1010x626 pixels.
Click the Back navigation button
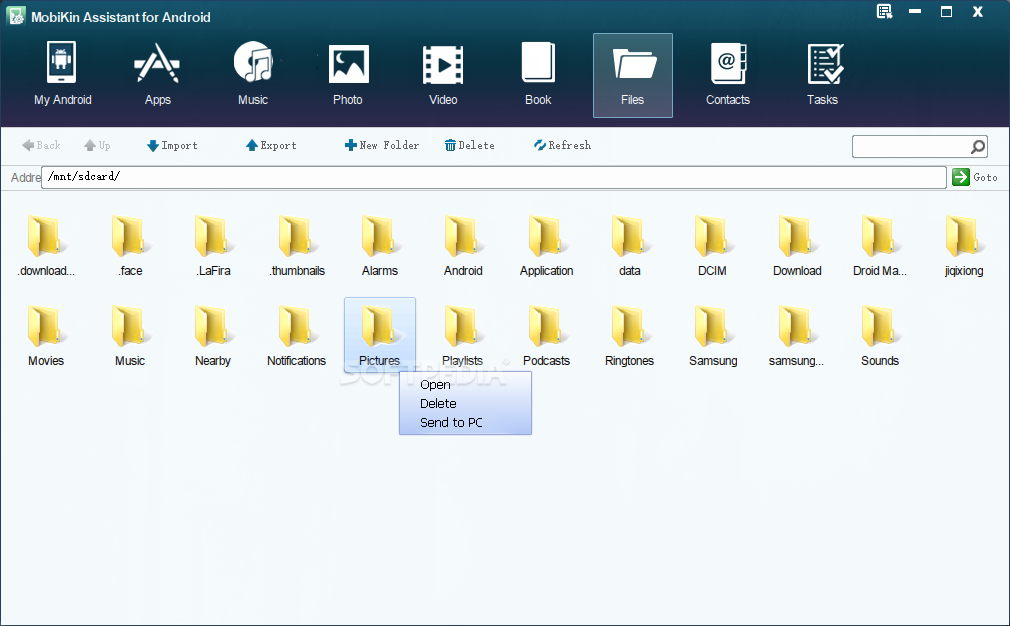tap(41, 146)
